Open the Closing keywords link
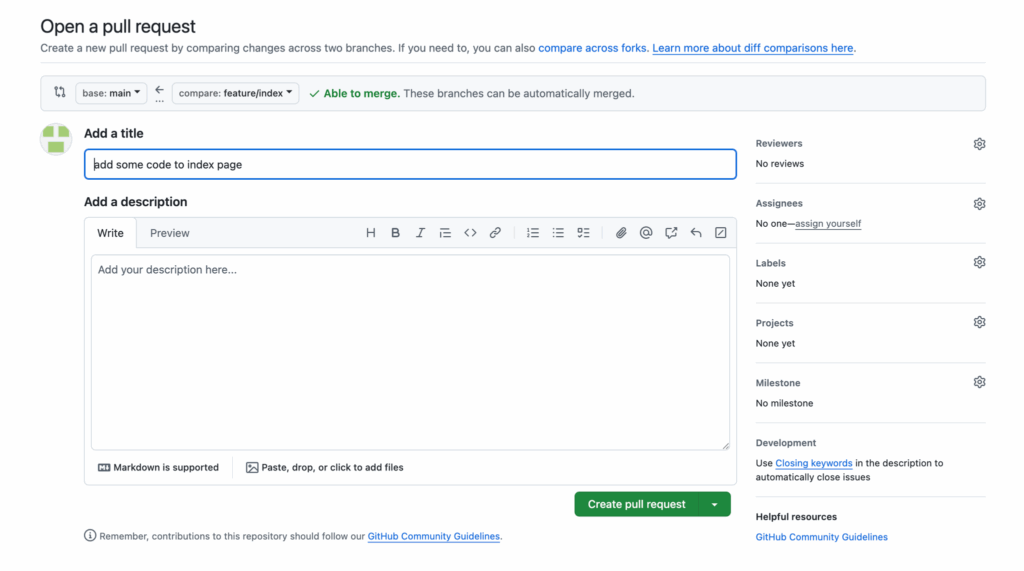 click(813, 464)
